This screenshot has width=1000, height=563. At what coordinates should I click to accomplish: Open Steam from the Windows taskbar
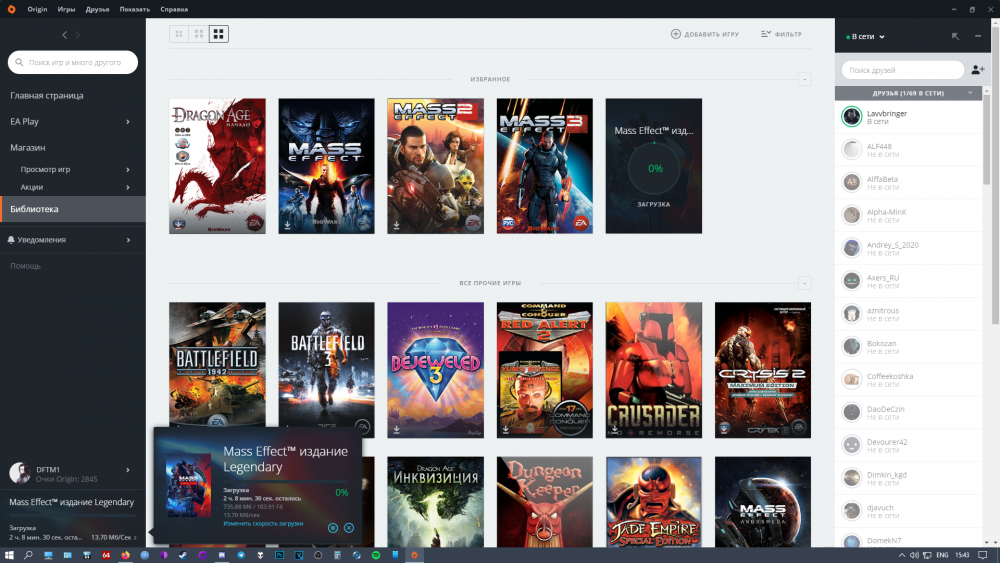point(182,554)
